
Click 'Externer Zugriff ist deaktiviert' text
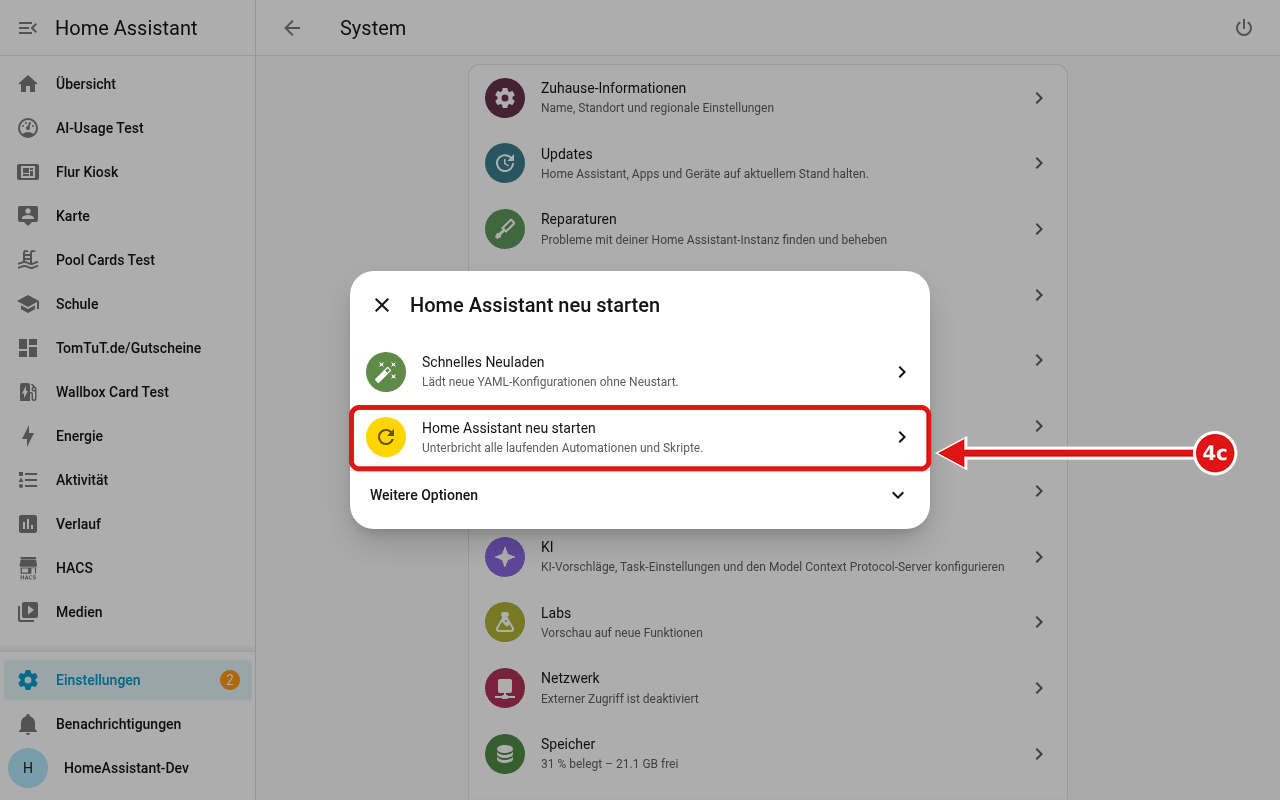620,699
